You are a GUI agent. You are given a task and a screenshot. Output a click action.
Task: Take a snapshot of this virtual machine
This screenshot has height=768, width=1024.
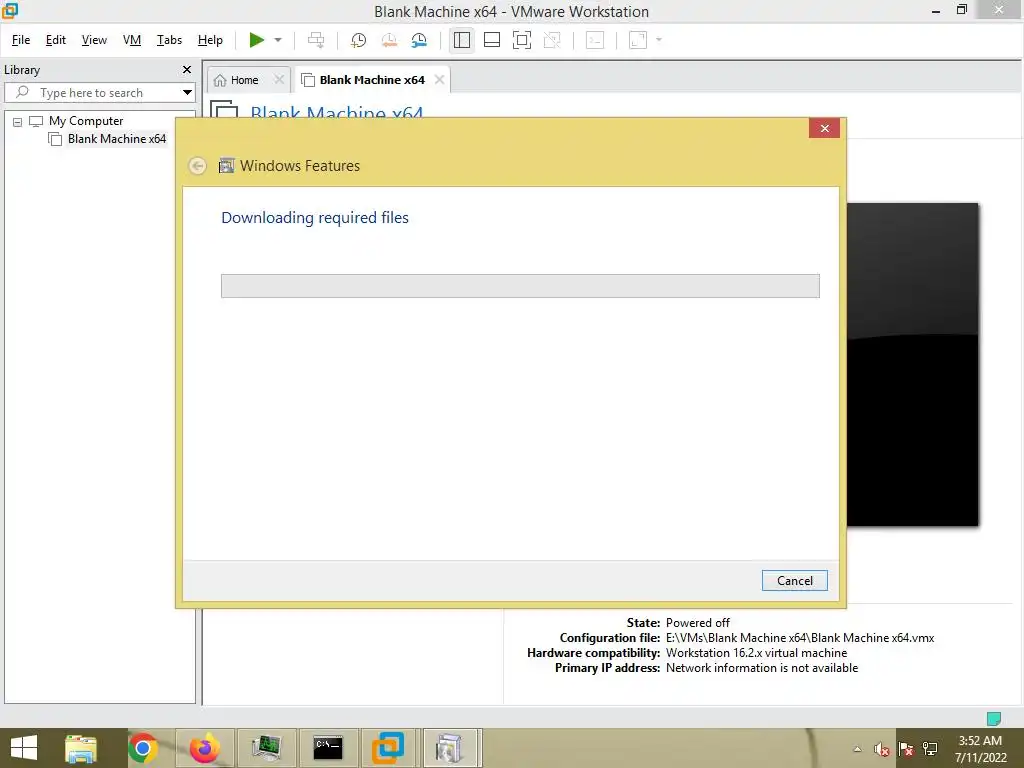click(x=358, y=40)
